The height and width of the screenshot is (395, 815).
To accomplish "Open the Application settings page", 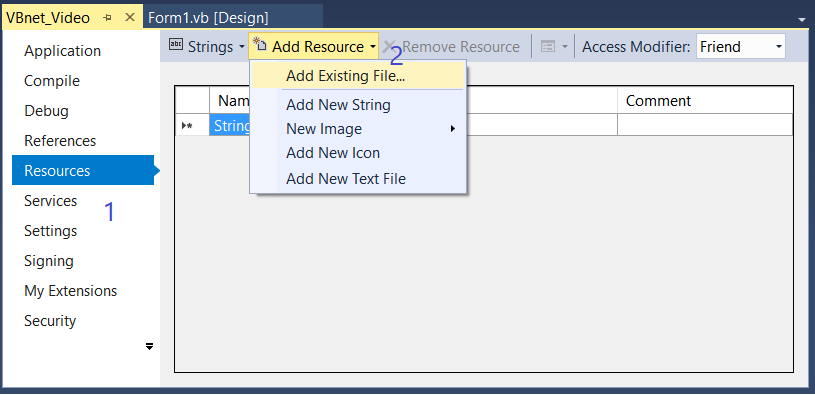I will tap(62, 51).
